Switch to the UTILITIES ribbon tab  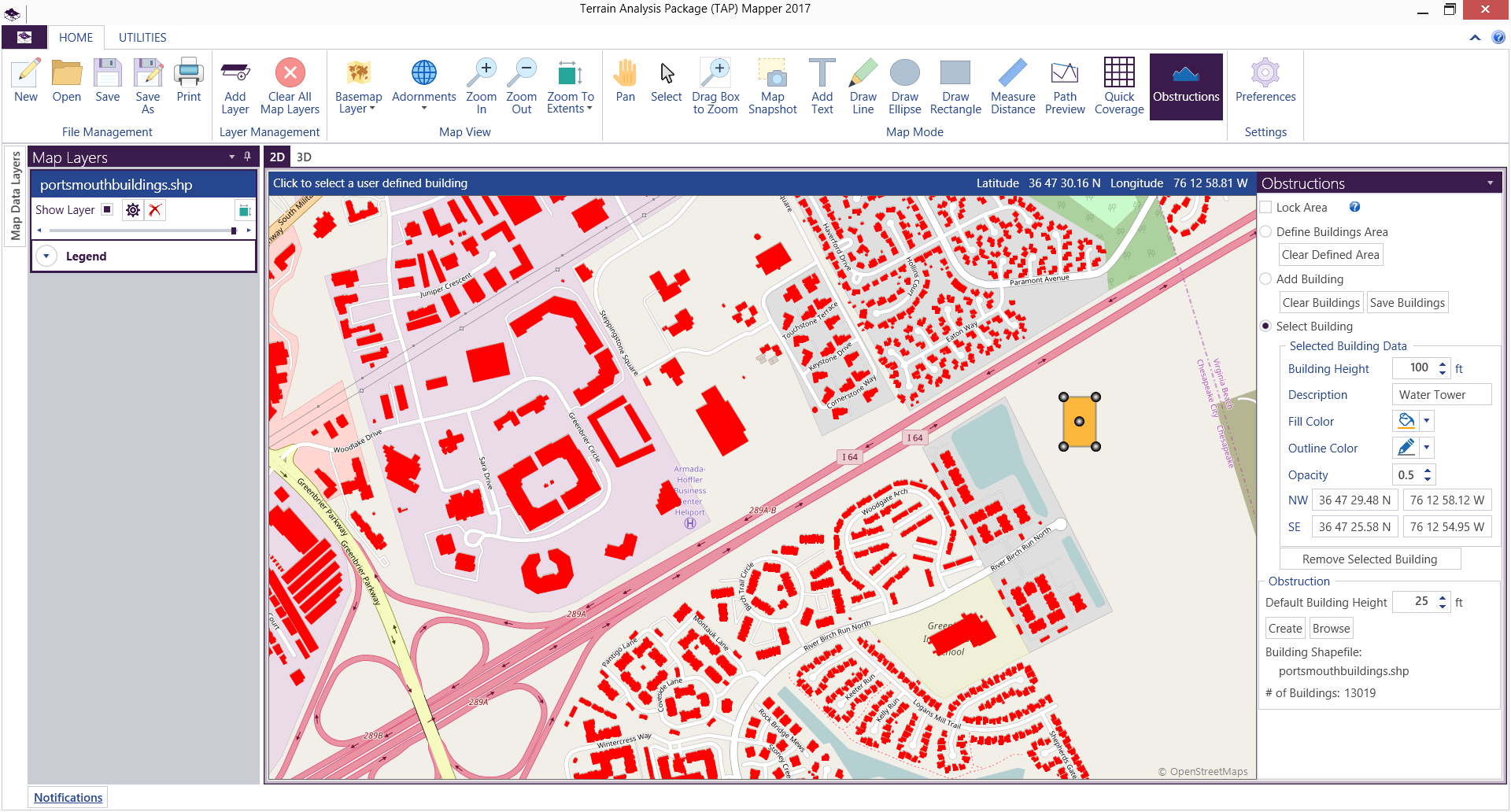tap(142, 38)
